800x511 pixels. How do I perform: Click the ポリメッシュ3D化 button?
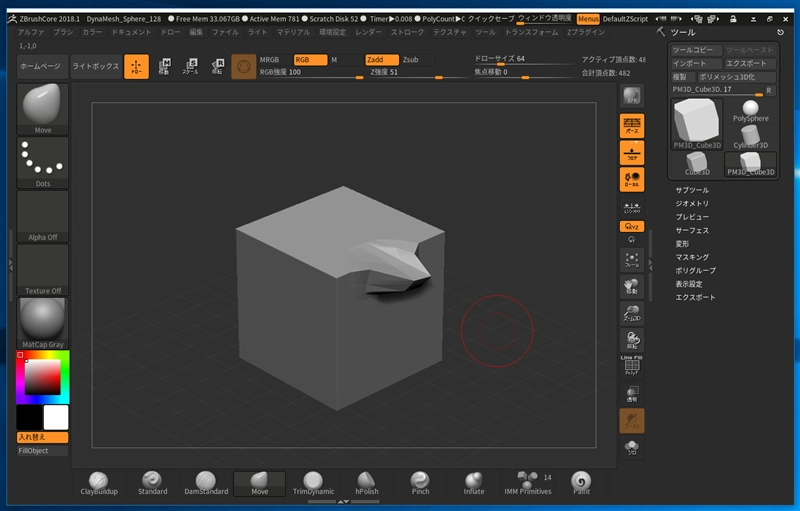(x=736, y=77)
